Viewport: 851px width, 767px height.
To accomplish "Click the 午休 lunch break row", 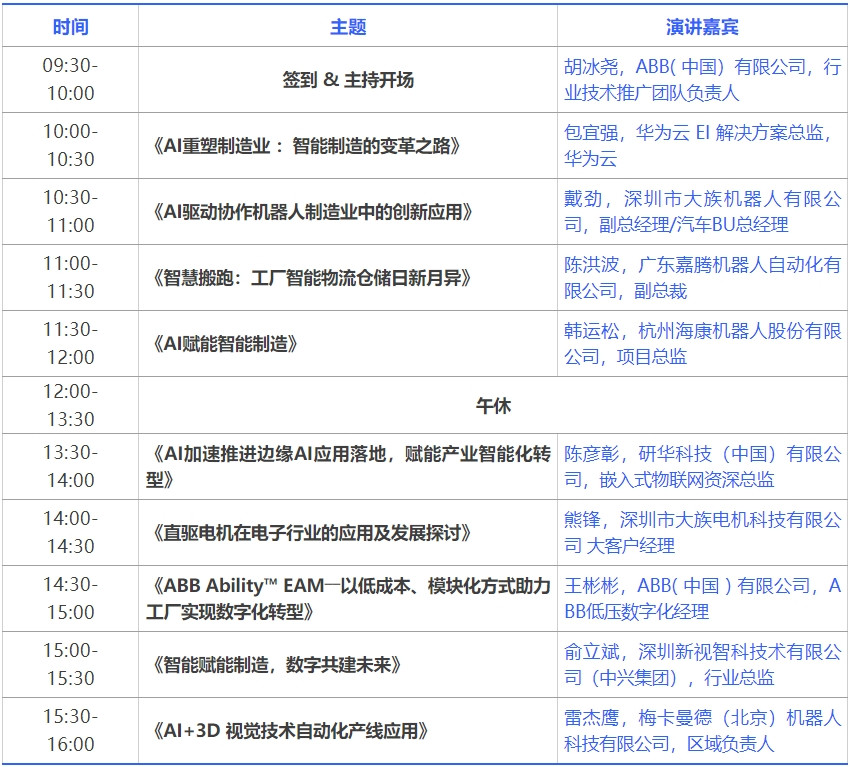I will point(493,405).
